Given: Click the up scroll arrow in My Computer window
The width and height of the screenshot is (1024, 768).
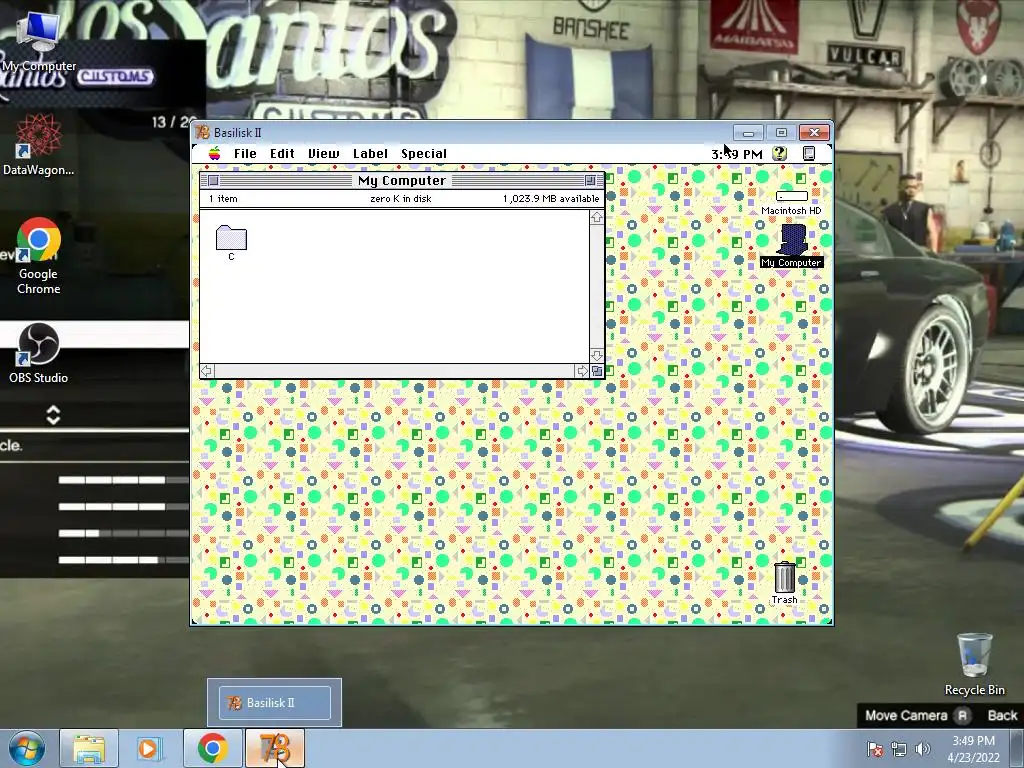Looking at the screenshot, I should pyautogui.click(x=597, y=217).
